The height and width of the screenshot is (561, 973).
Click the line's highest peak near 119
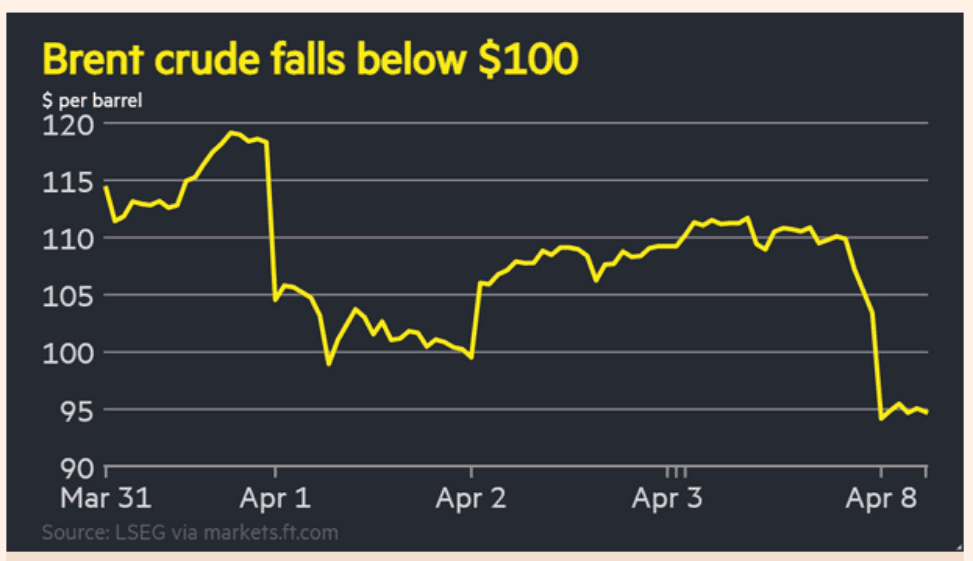232,132
